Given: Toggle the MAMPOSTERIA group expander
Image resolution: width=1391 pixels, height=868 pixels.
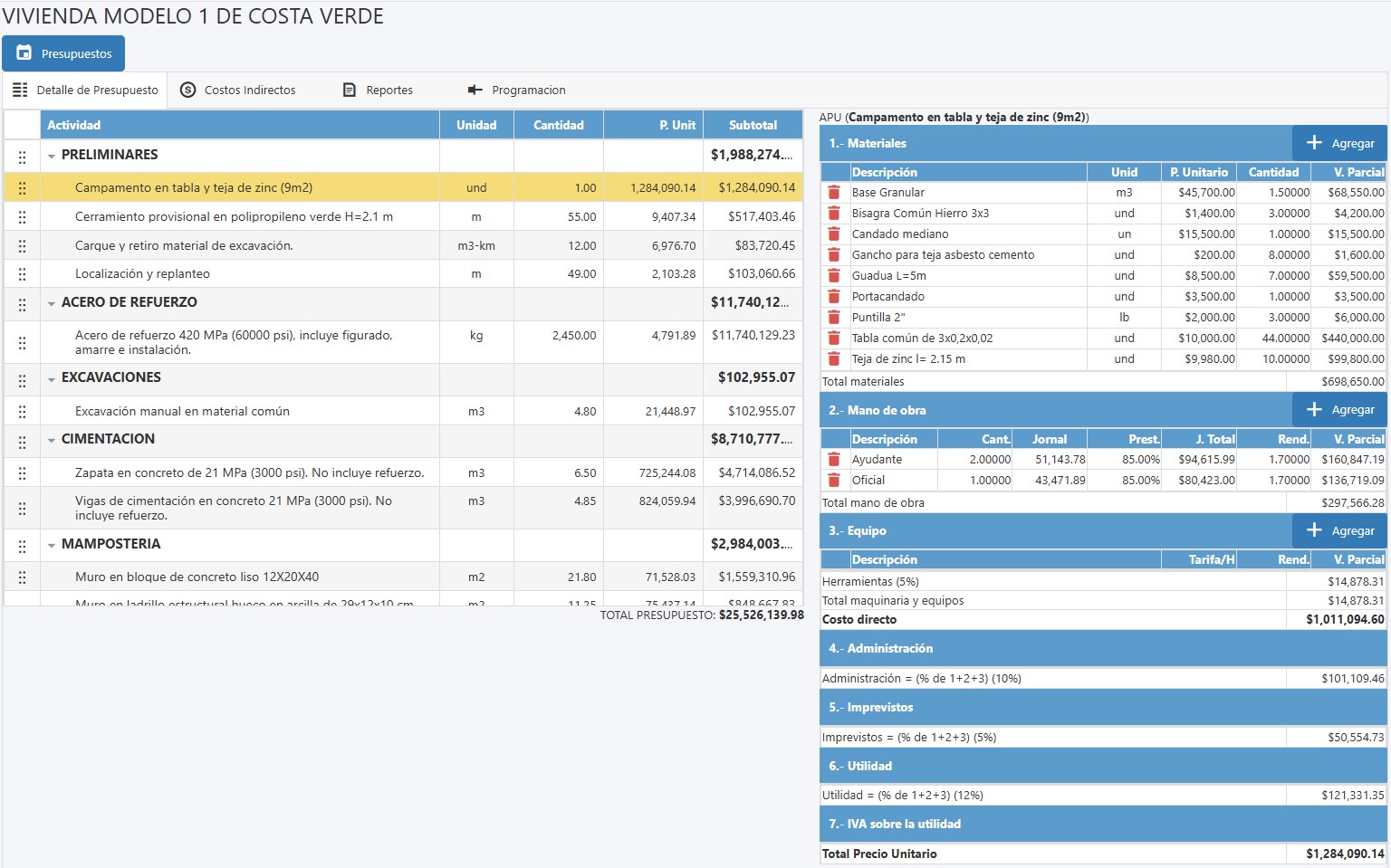Looking at the screenshot, I should (x=52, y=545).
